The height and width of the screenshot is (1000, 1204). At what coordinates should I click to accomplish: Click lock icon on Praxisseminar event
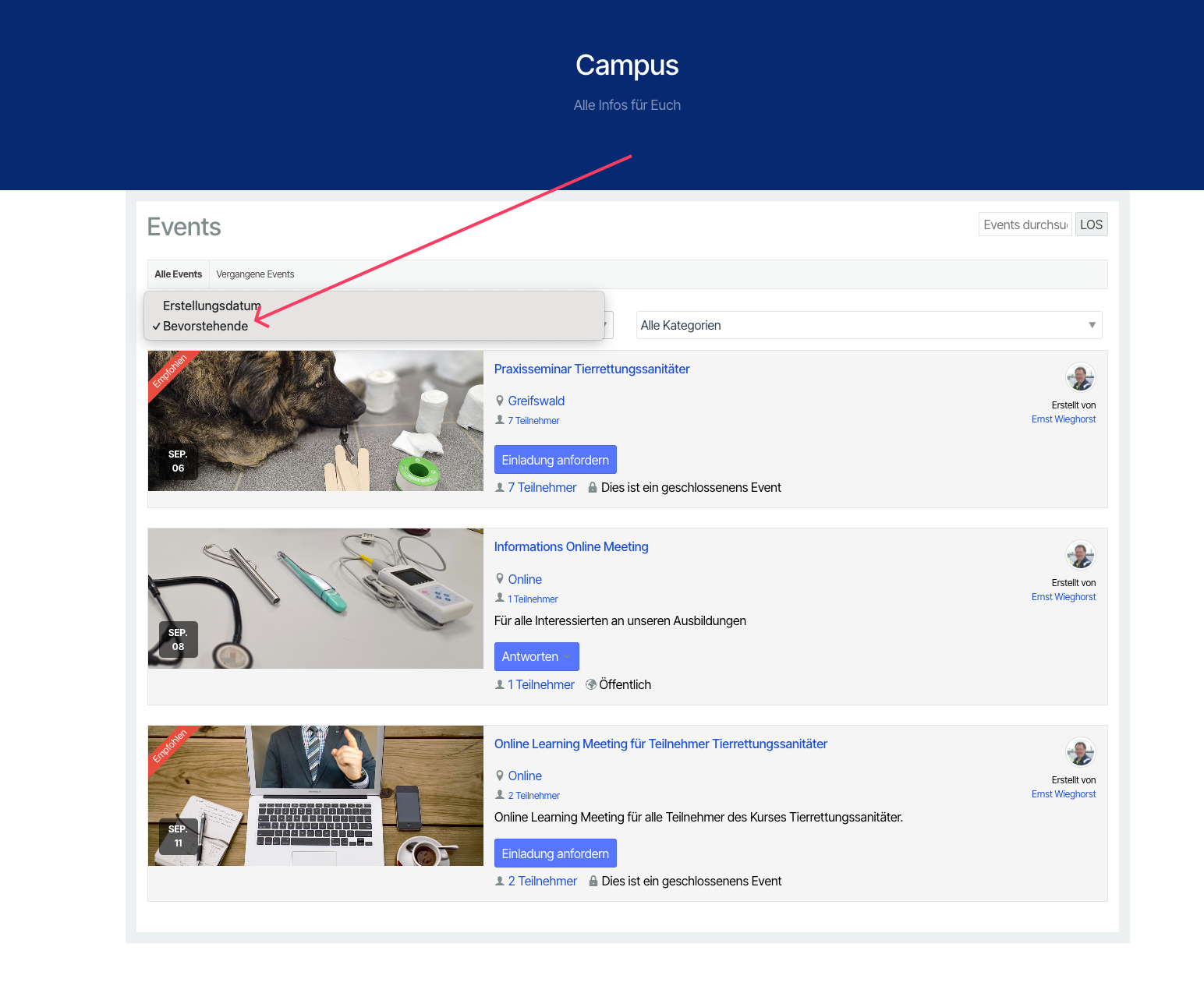(x=593, y=487)
